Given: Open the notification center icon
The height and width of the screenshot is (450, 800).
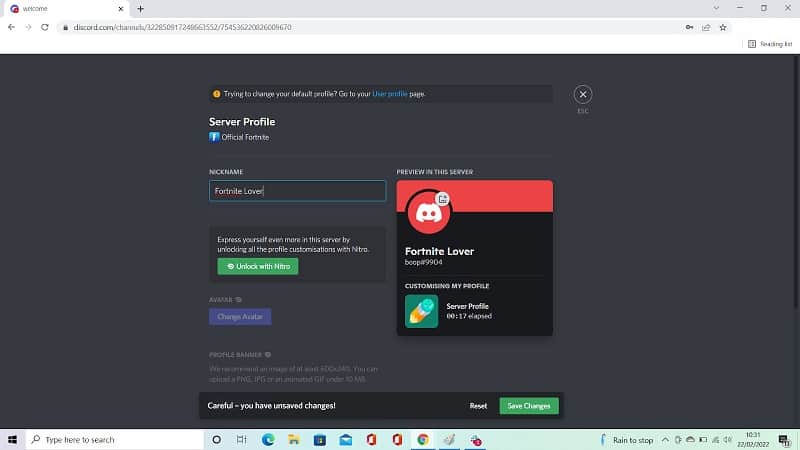Looking at the screenshot, I should (784, 440).
